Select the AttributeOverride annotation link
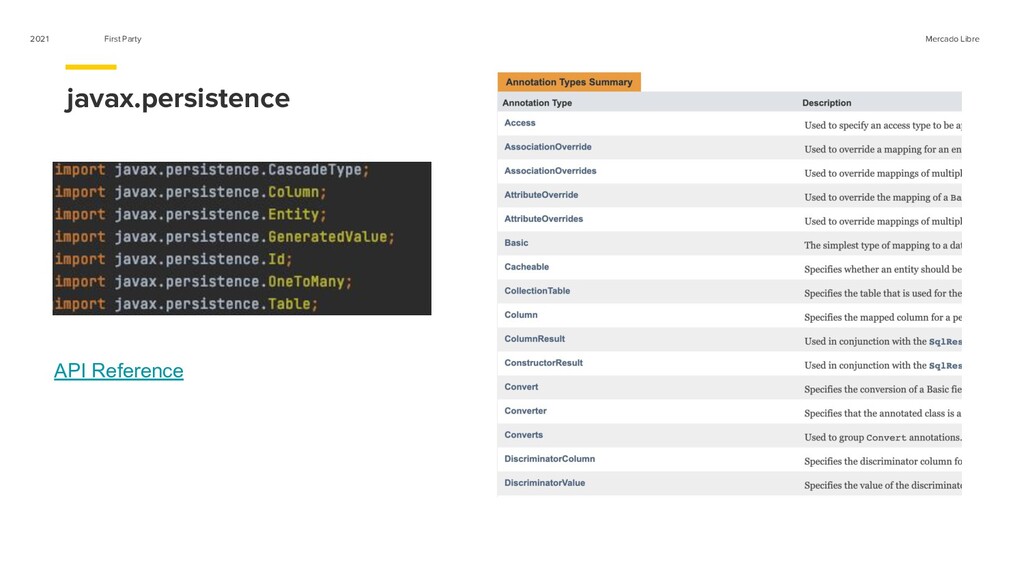This screenshot has width=1024, height=576. click(541, 195)
